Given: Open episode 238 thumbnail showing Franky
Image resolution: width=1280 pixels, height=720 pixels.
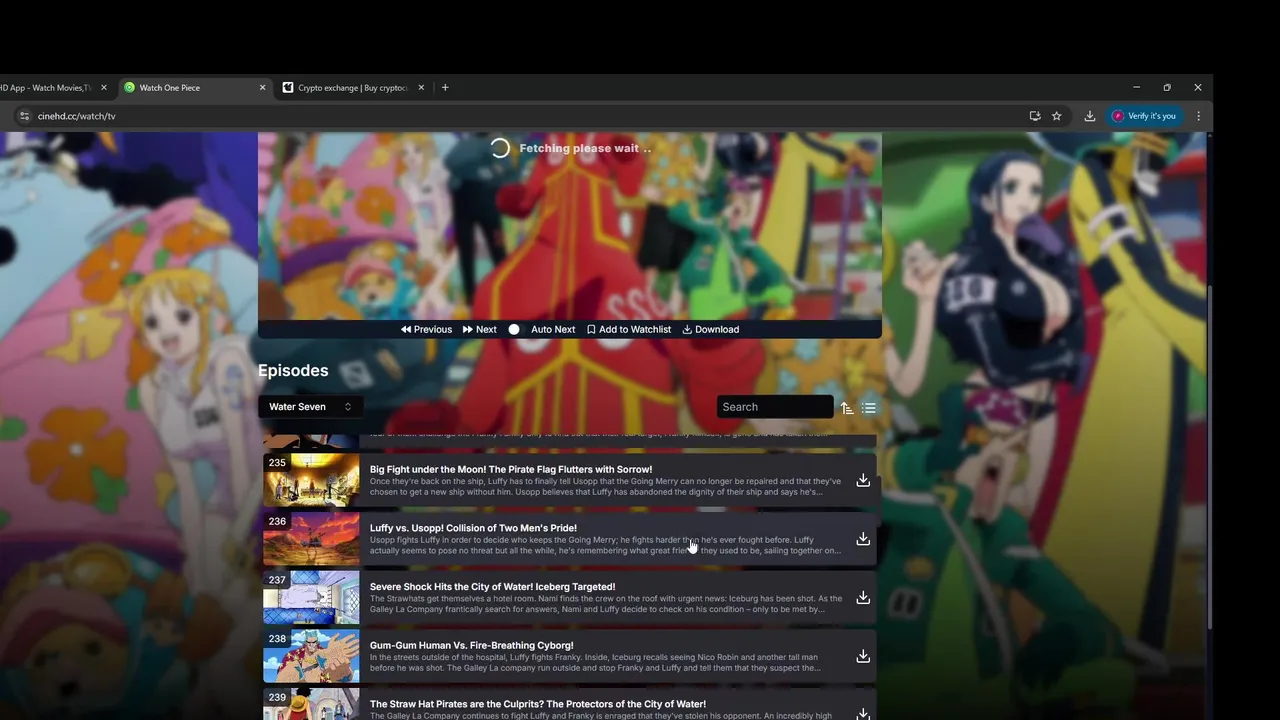Looking at the screenshot, I should pyautogui.click(x=311, y=656).
